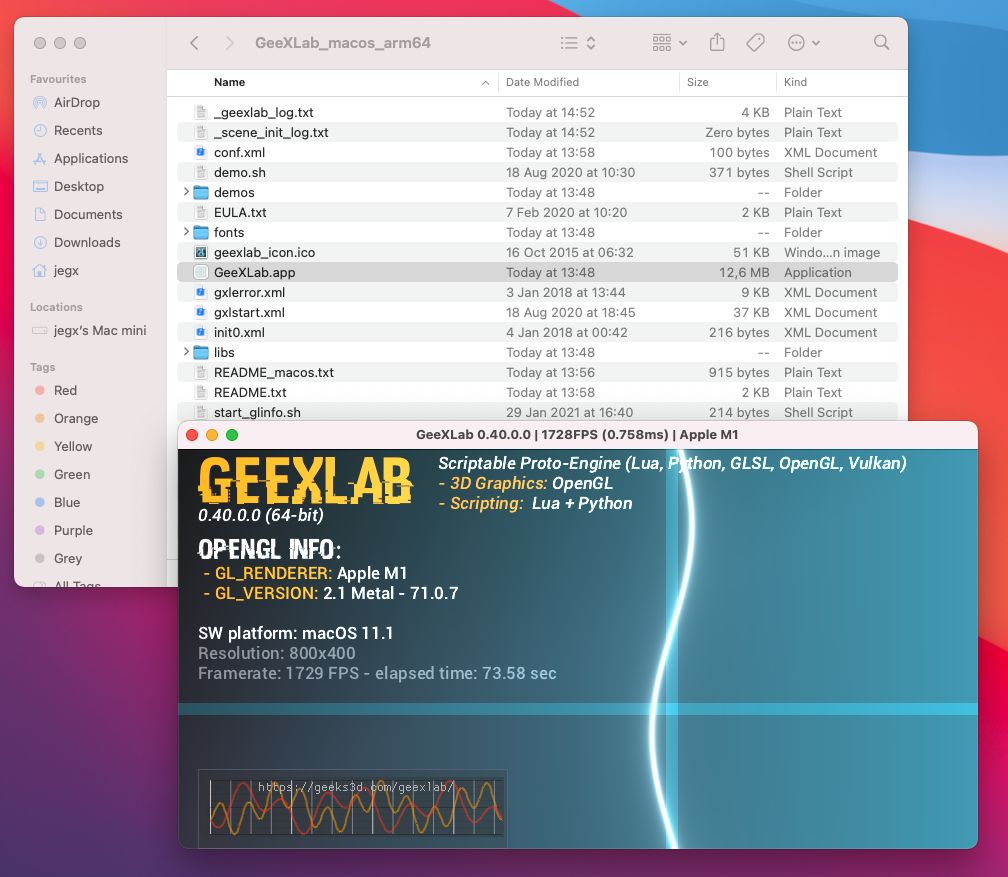Click the conf.xml file icon
Image resolution: width=1008 pixels, height=877 pixels.
coord(201,152)
